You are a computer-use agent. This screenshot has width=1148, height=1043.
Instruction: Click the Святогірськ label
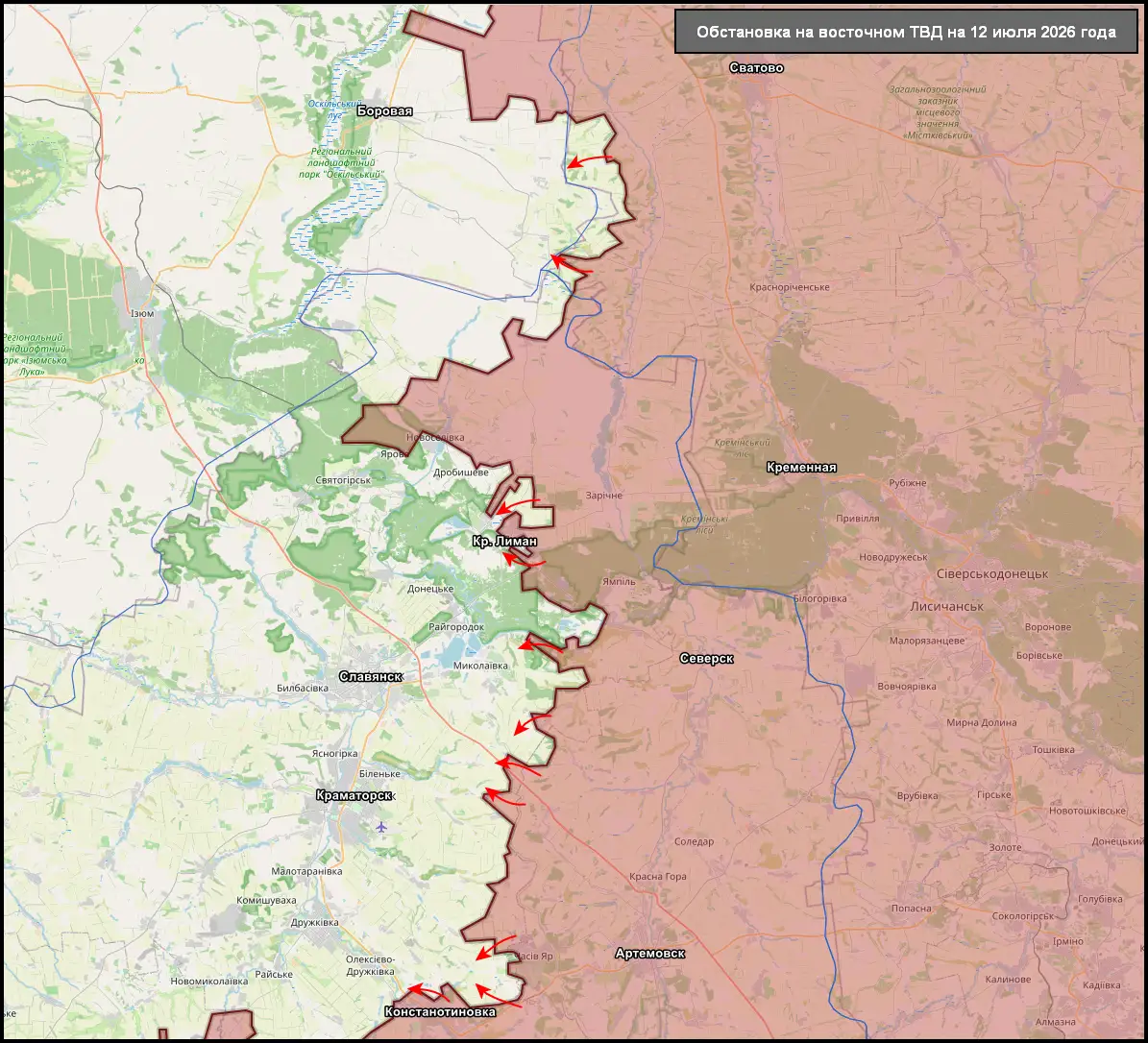pyautogui.click(x=343, y=481)
